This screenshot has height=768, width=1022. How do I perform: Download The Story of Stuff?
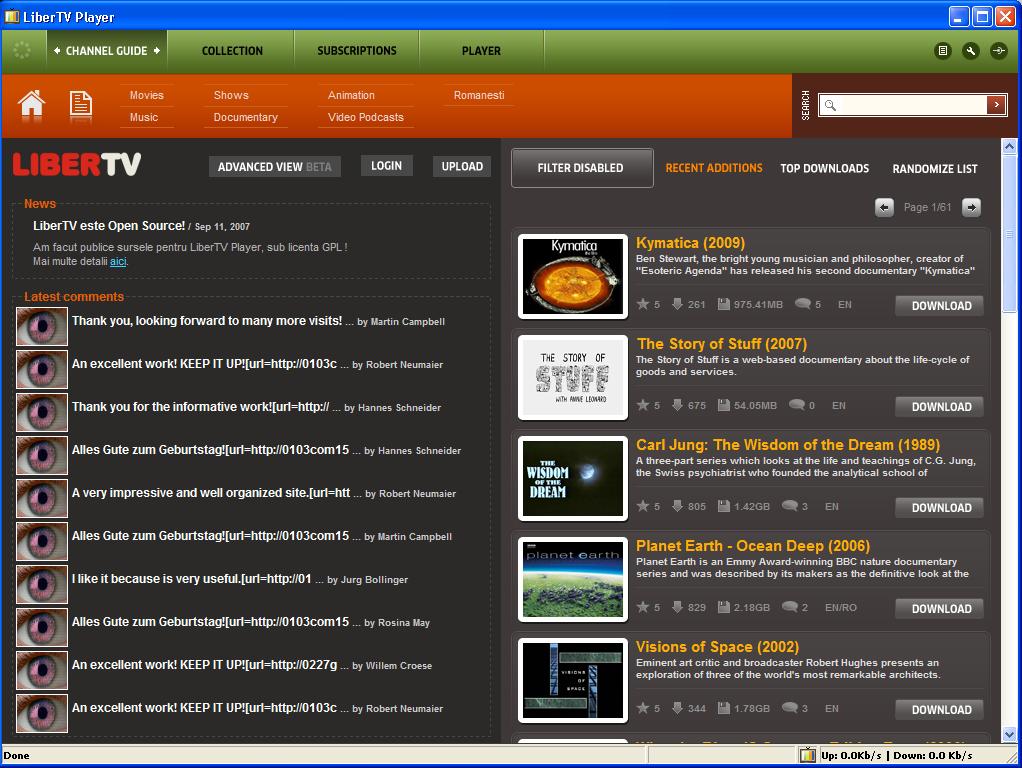pyautogui.click(x=941, y=407)
